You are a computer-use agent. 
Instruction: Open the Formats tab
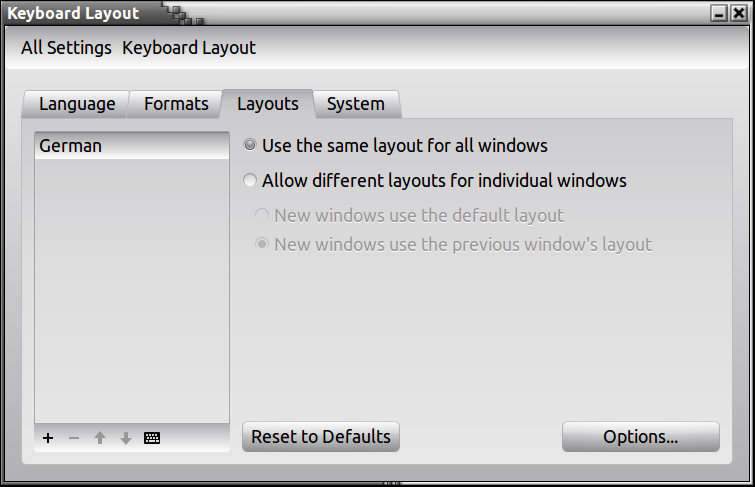click(x=176, y=104)
